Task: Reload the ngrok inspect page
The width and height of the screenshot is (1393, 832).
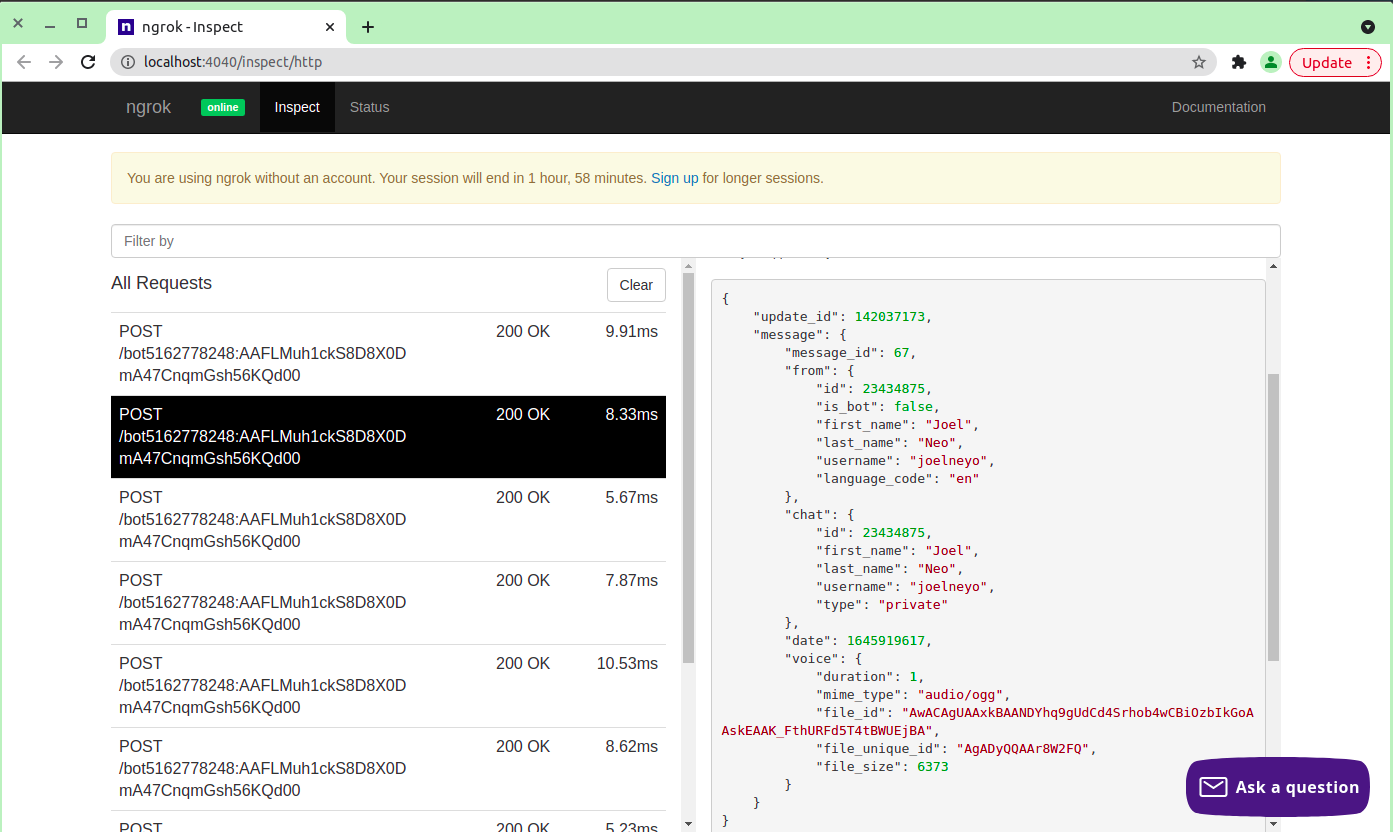Action: click(x=88, y=62)
